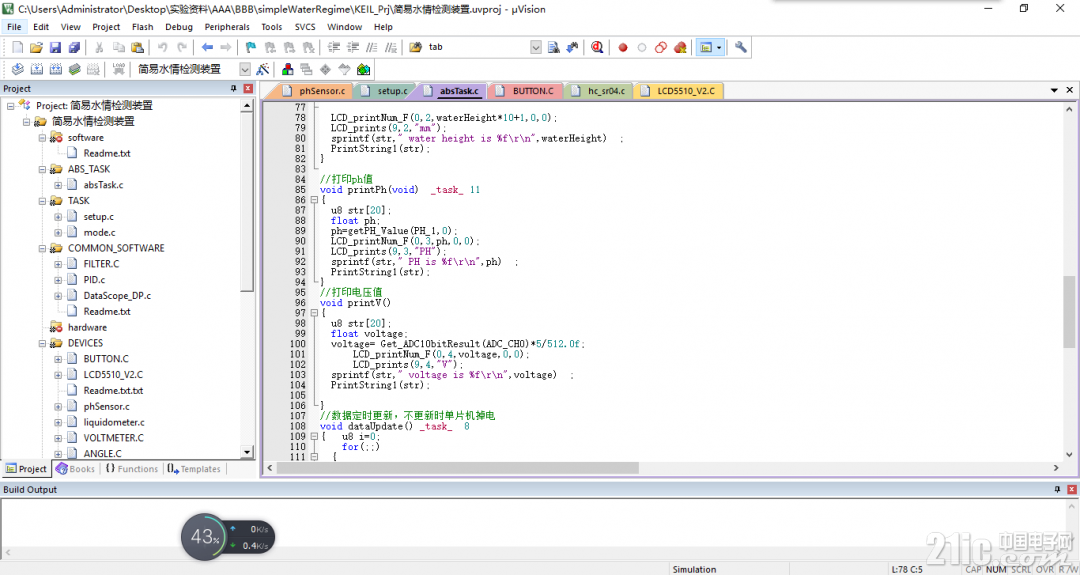The image size is (1080, 575).
Task: Navigate backwards with blue left arrow
Action: pos(207,48)
